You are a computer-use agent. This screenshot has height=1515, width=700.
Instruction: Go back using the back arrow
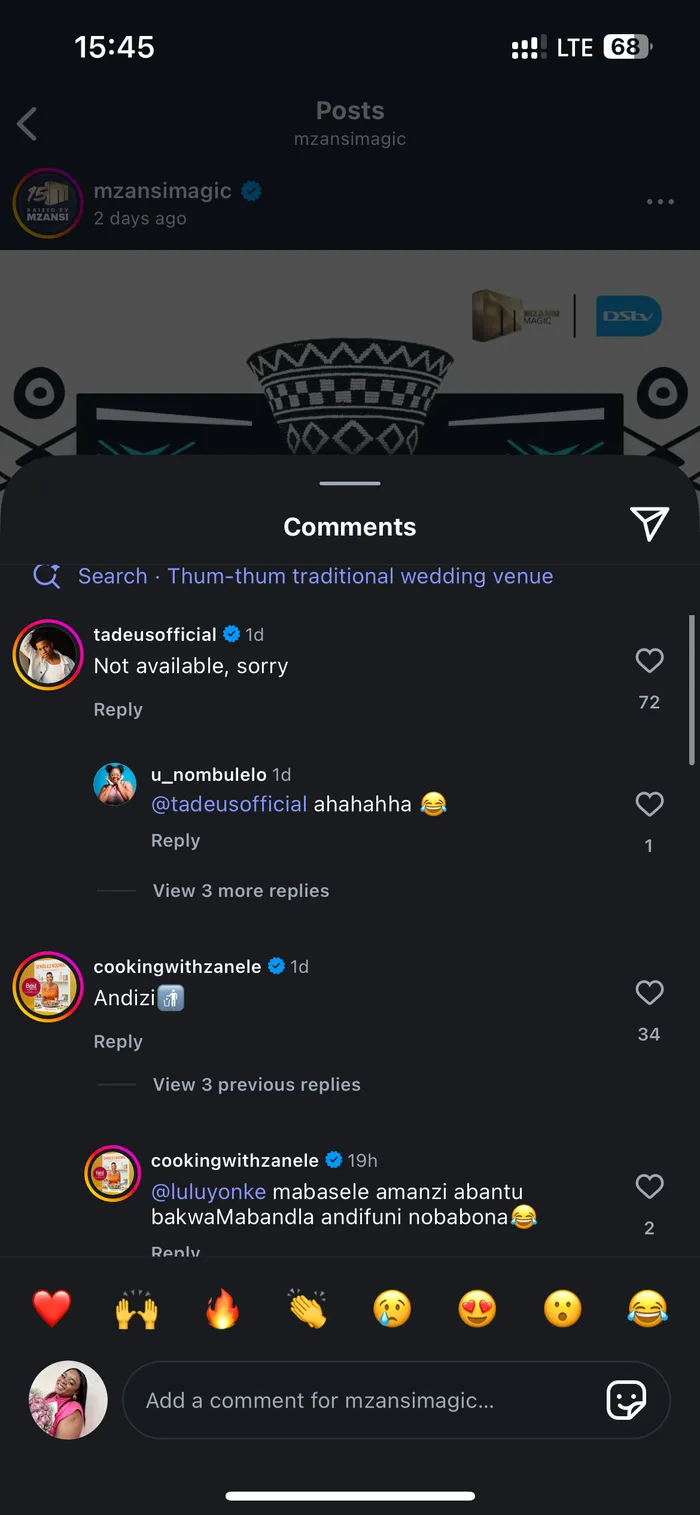[28, 124]
